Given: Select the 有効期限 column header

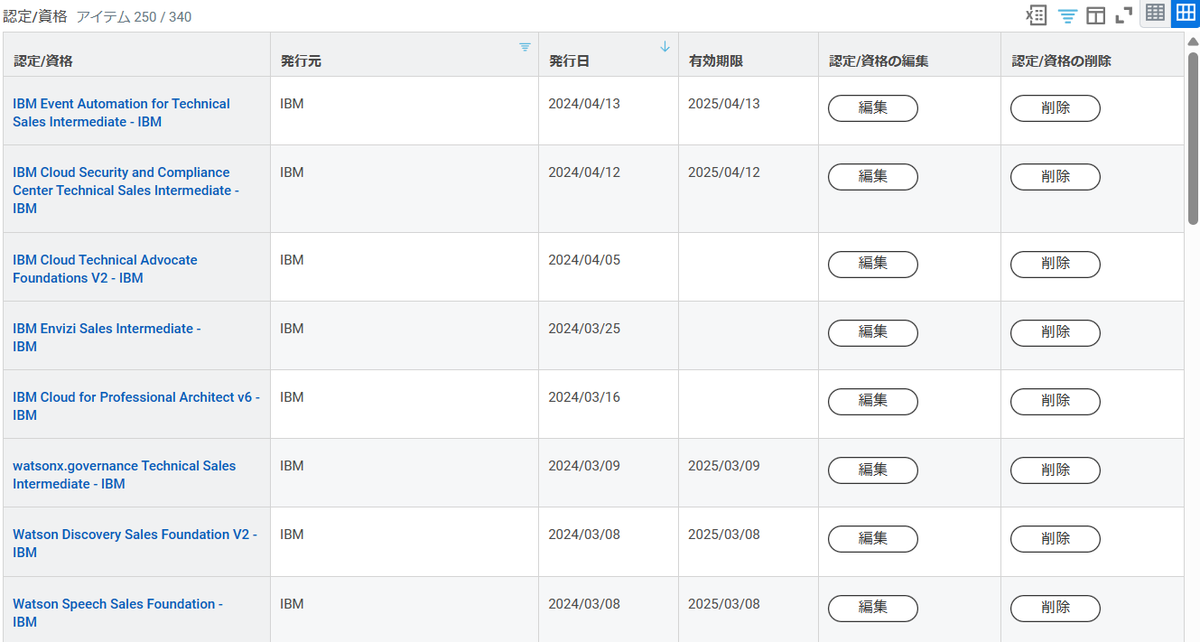Looking at the screenshot, I should 748,54.
